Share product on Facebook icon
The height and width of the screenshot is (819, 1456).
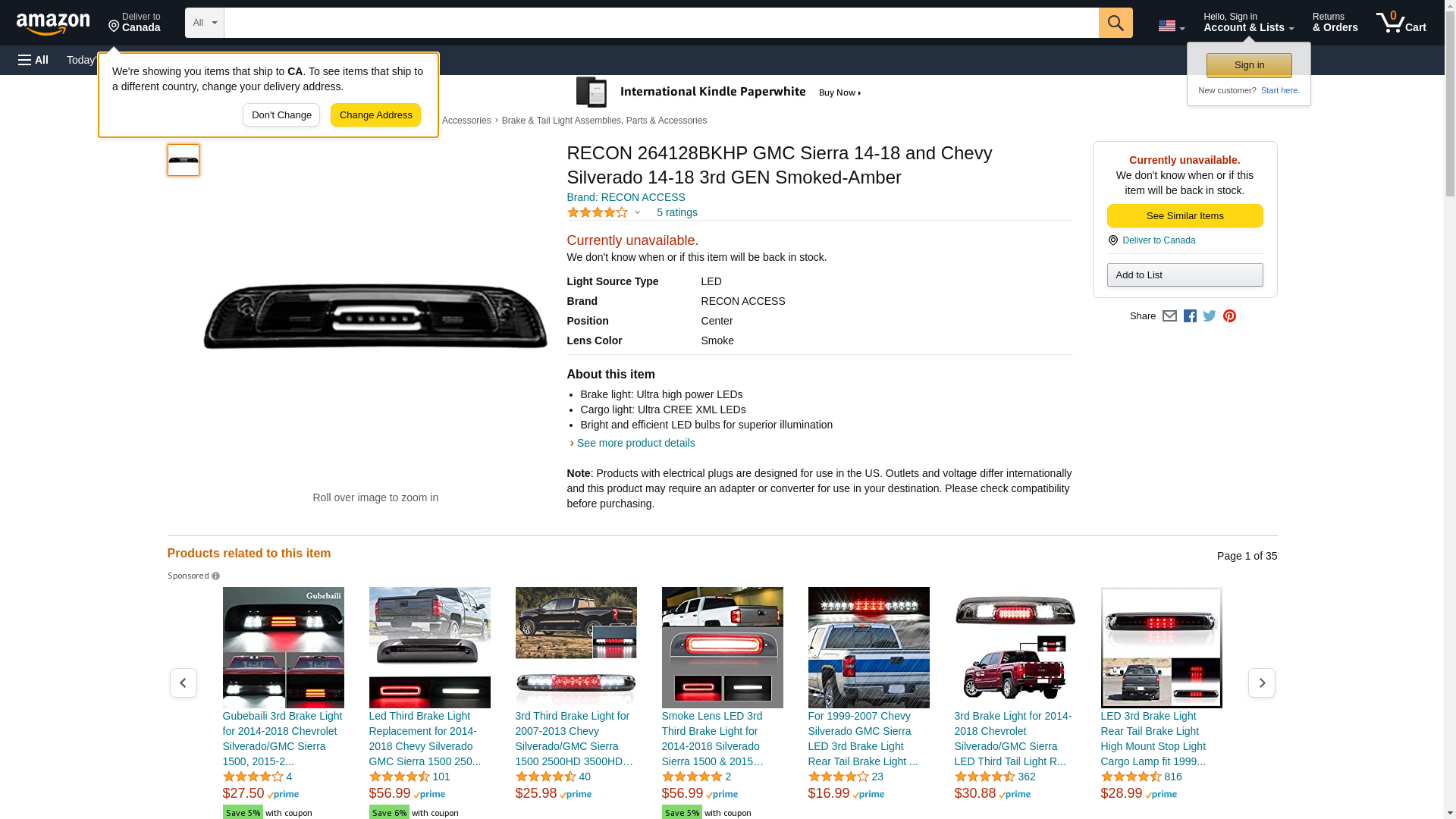point(1190,316)
